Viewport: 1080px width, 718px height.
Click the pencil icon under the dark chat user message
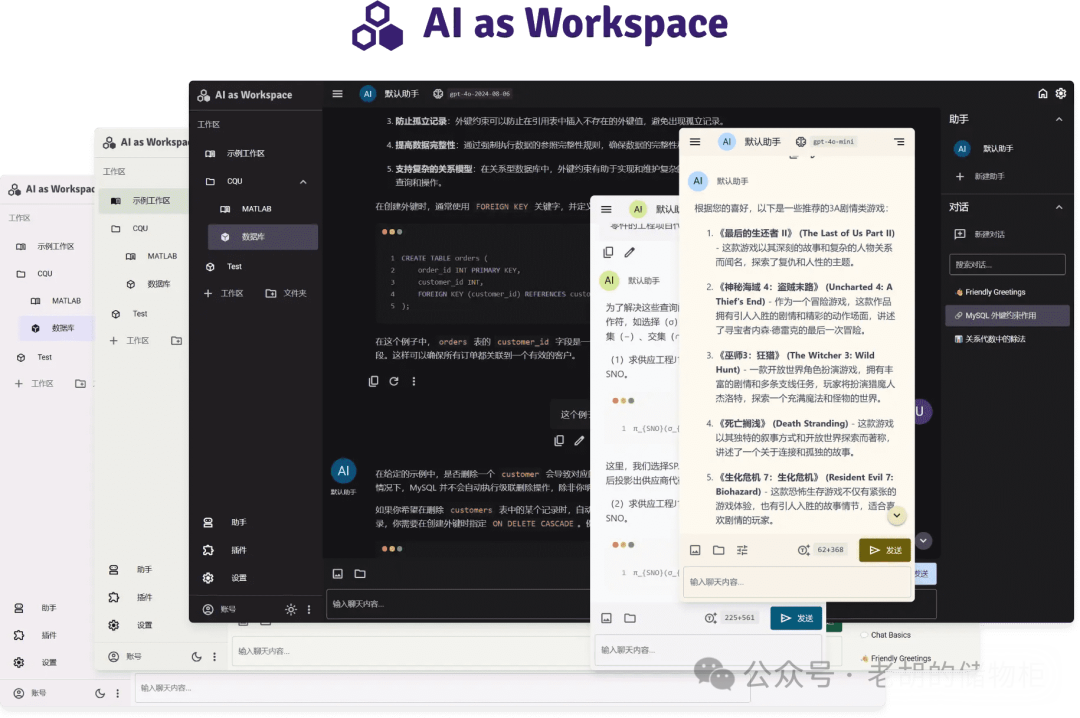click(579, 441)
